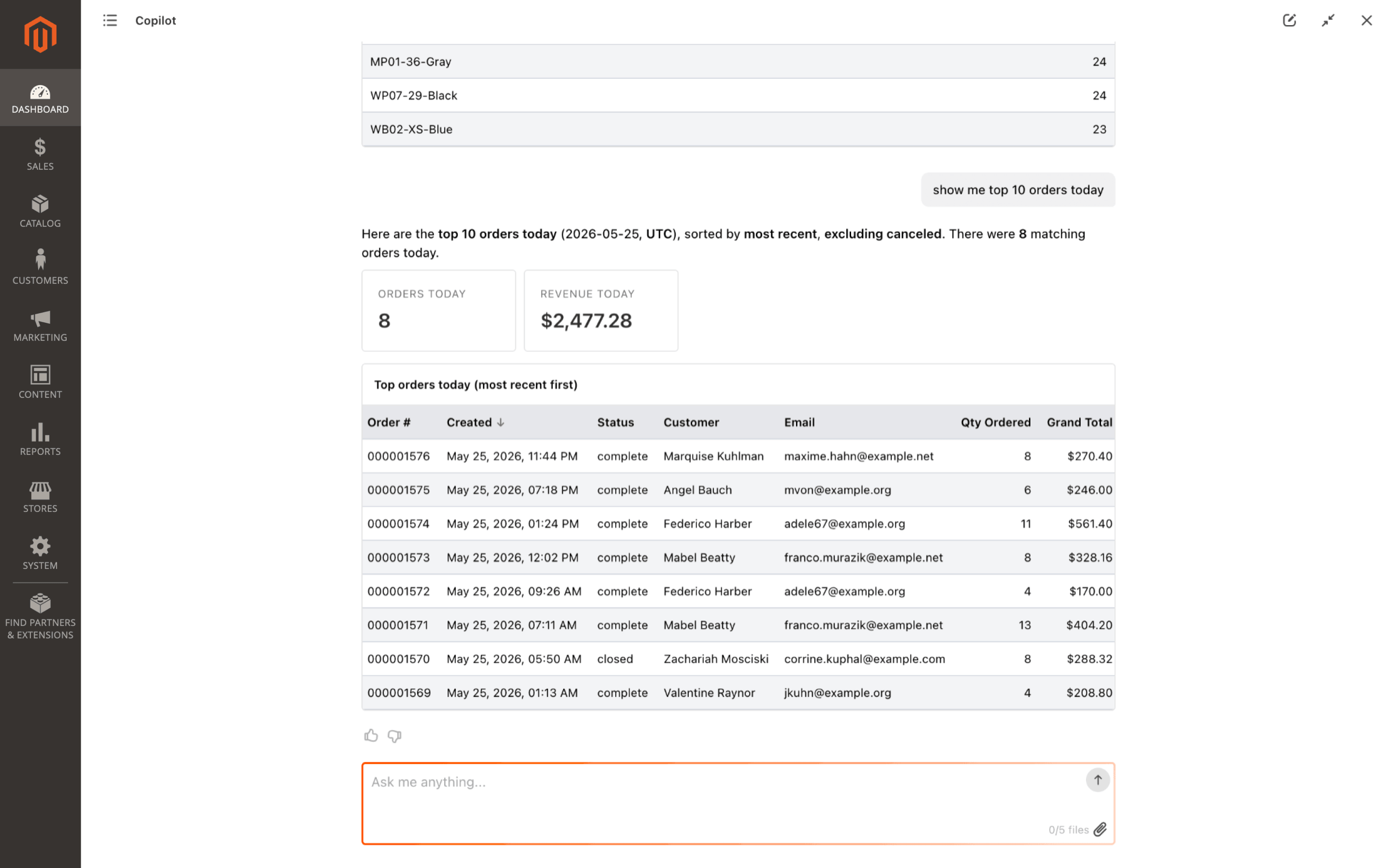Image resolution: width=1391 pixels, height=868 pixels.
Task: Open the Catalog menu
Action: coord(40,211)
